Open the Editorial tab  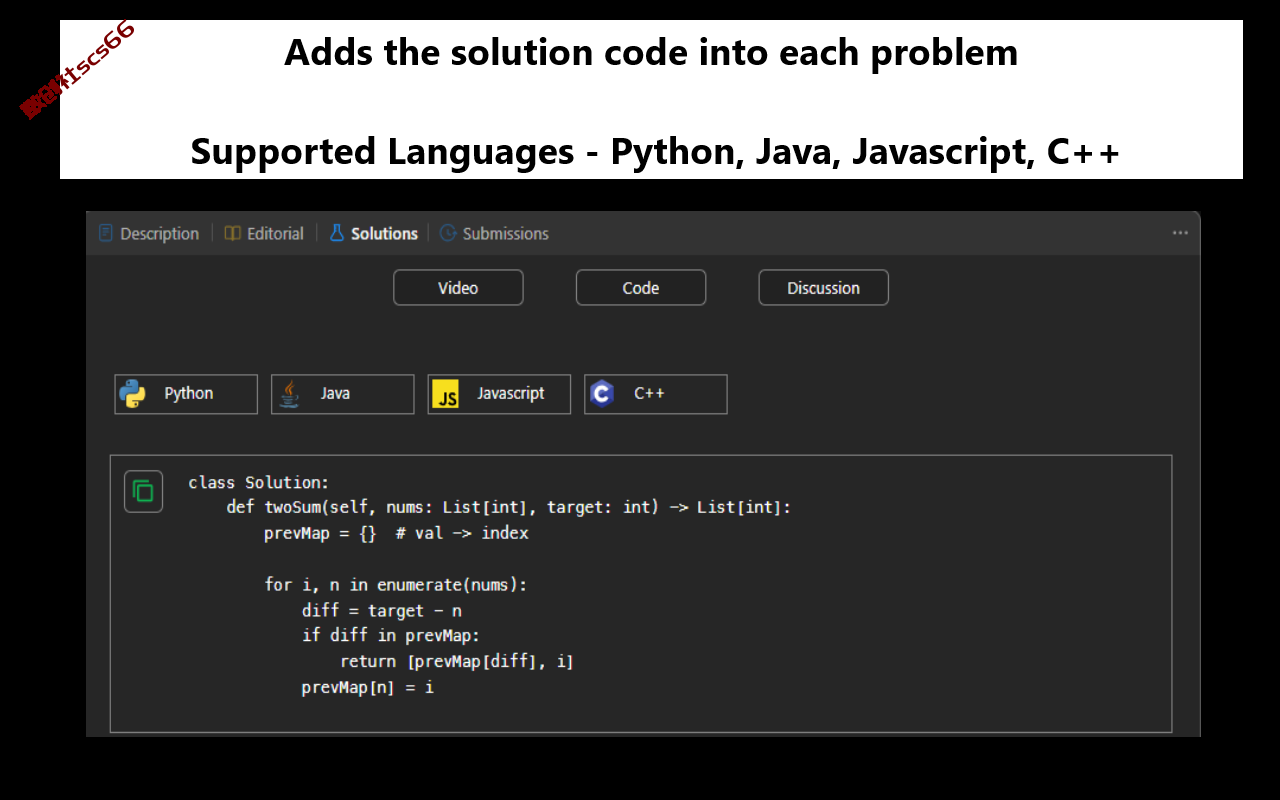264,233
